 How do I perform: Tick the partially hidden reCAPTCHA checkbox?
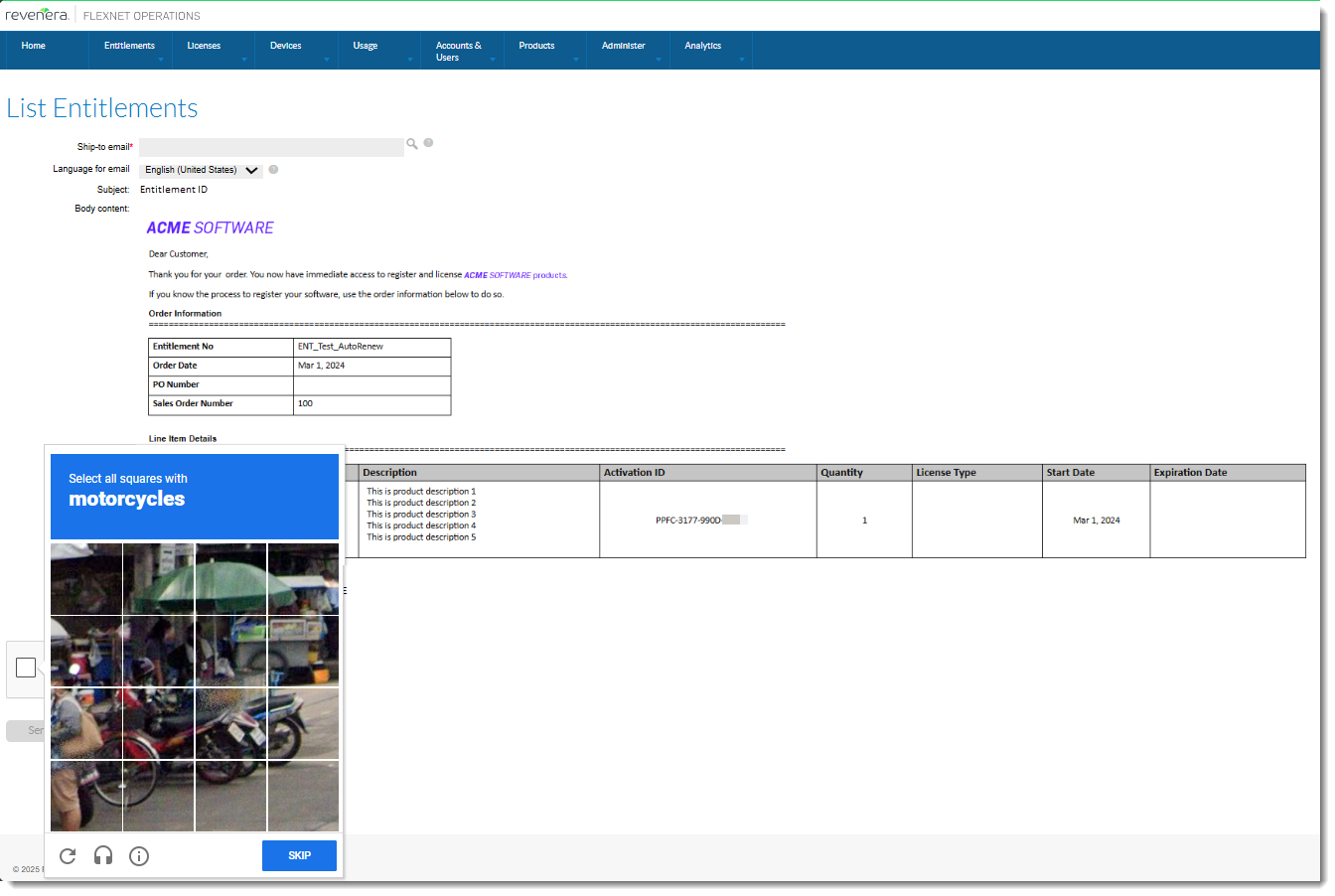26,668
